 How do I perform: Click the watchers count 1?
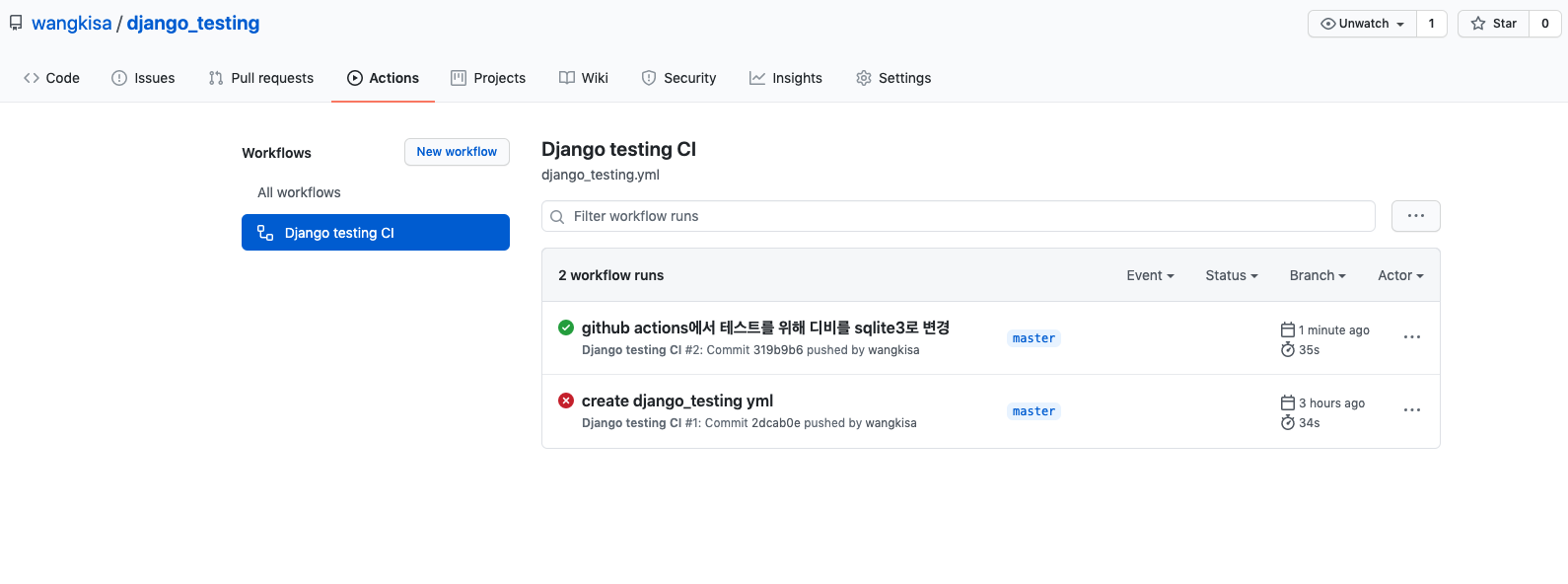pos(1432,24)
